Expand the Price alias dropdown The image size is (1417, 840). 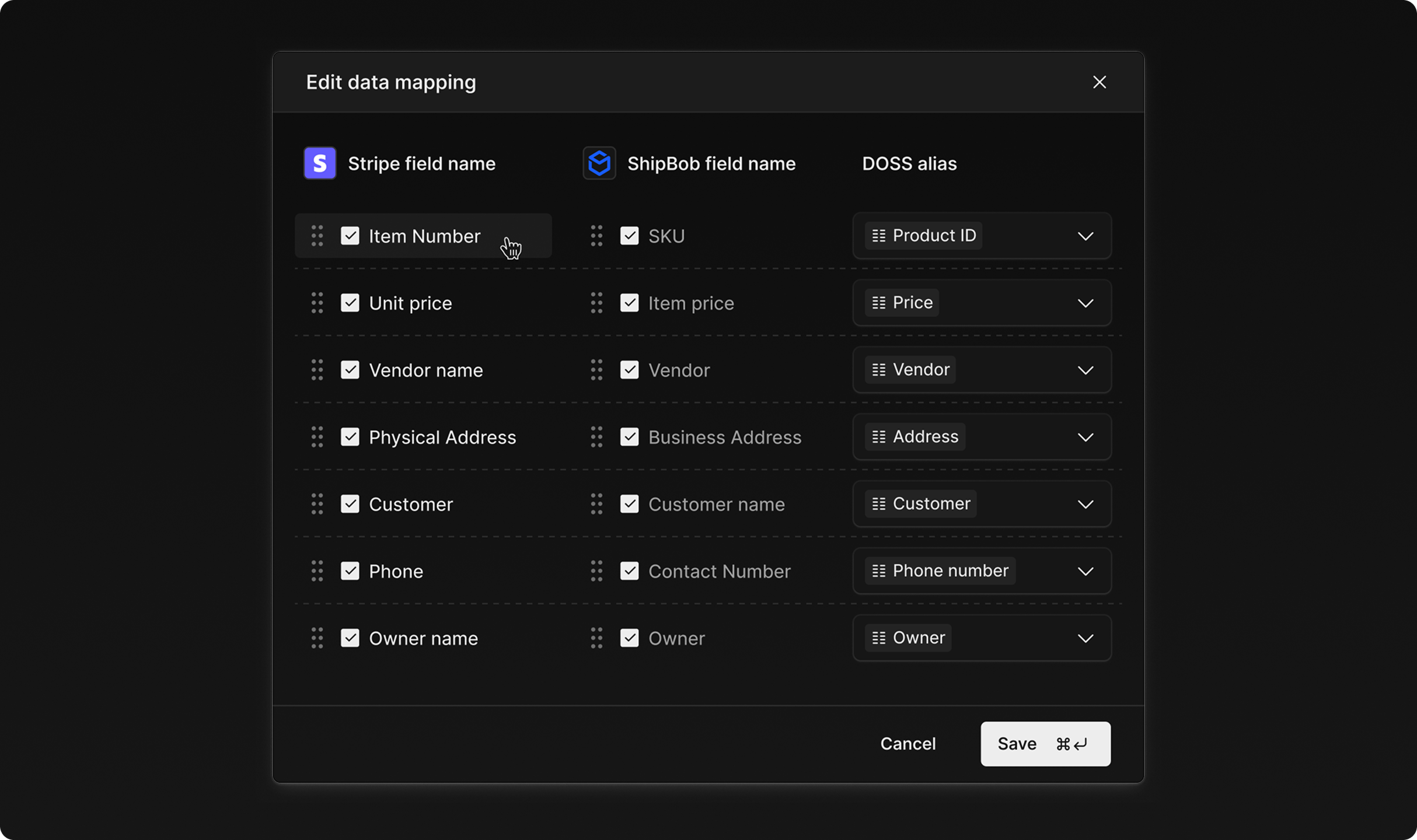(x=1084, y=303)
